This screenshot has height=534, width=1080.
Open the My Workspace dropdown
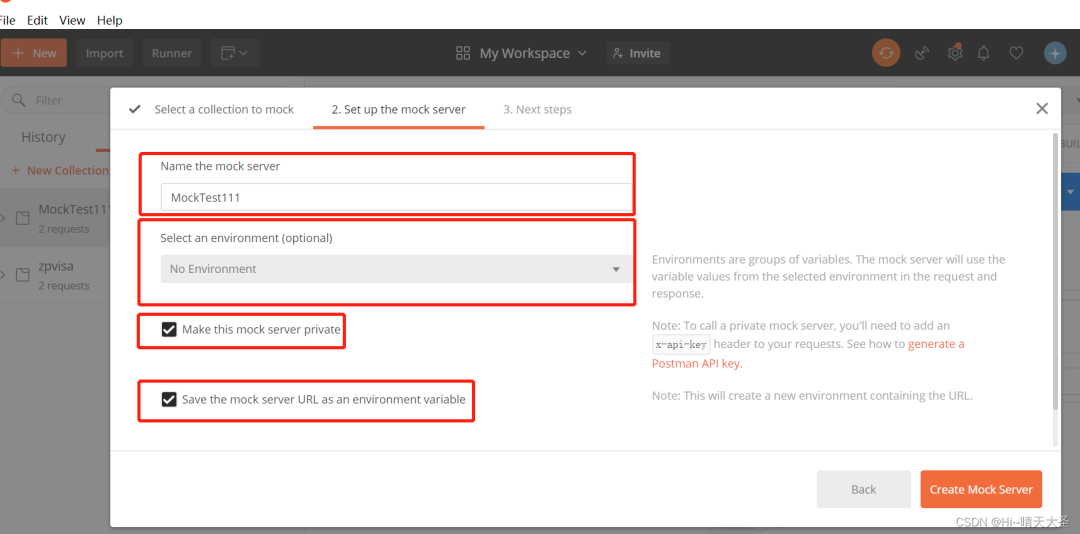[x=534, y=53]
